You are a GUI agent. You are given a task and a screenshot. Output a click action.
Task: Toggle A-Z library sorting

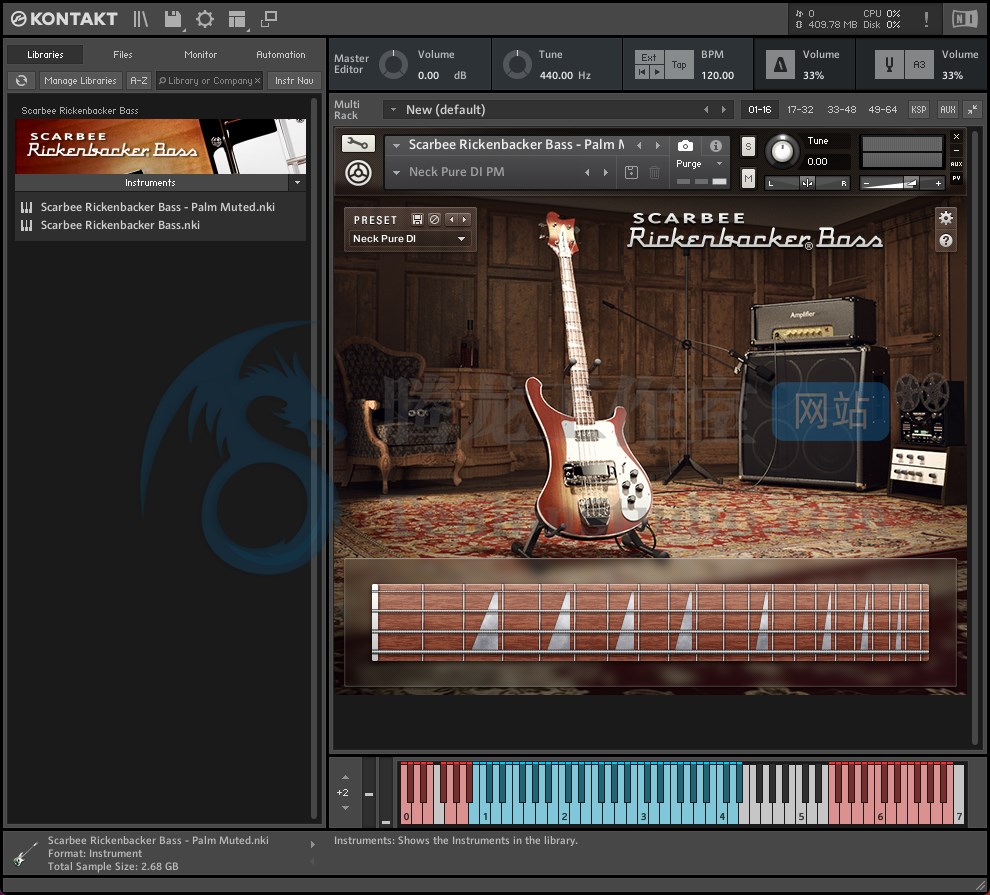(x=138, y=80)
